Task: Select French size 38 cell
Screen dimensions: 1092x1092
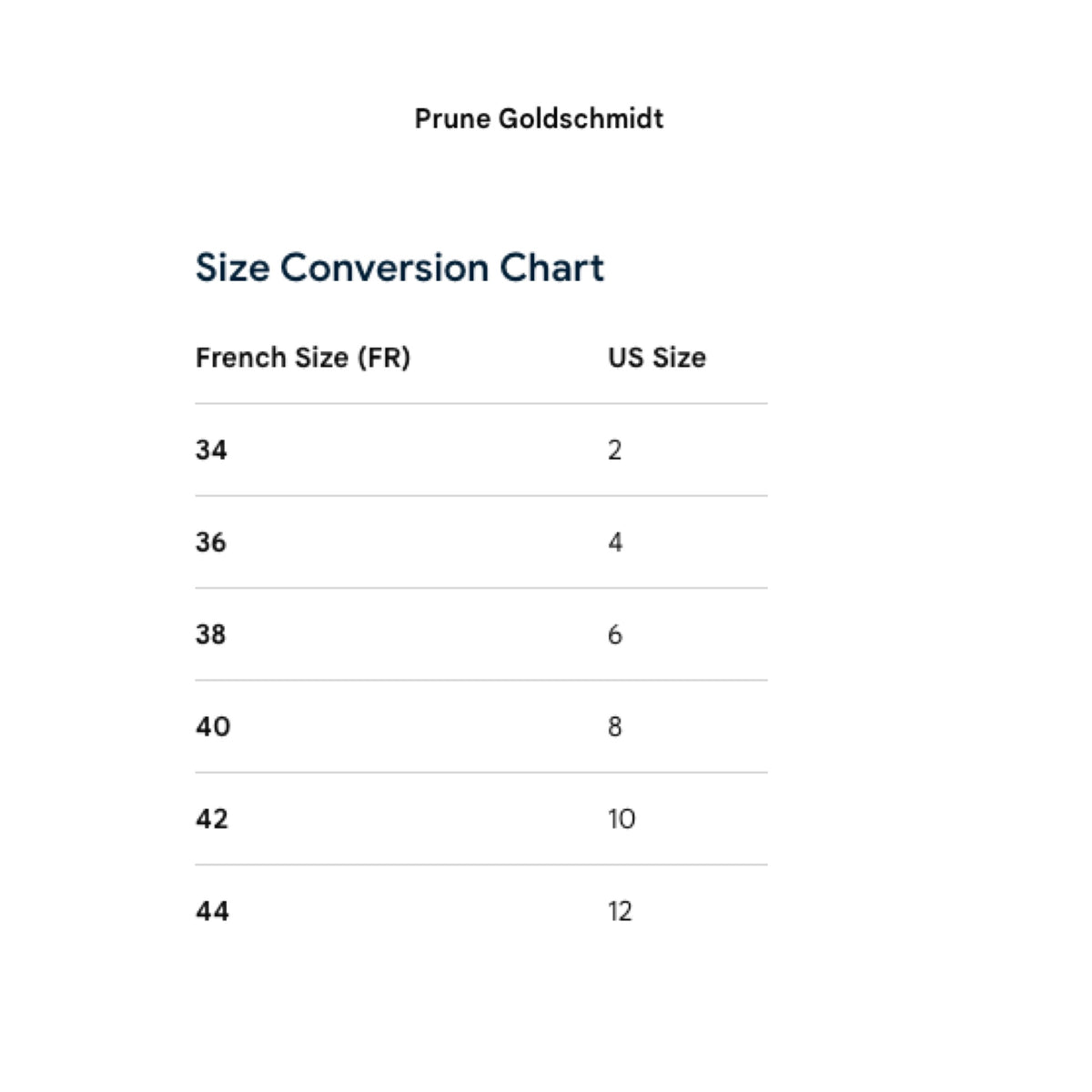Action: click(x=211, y=634)
